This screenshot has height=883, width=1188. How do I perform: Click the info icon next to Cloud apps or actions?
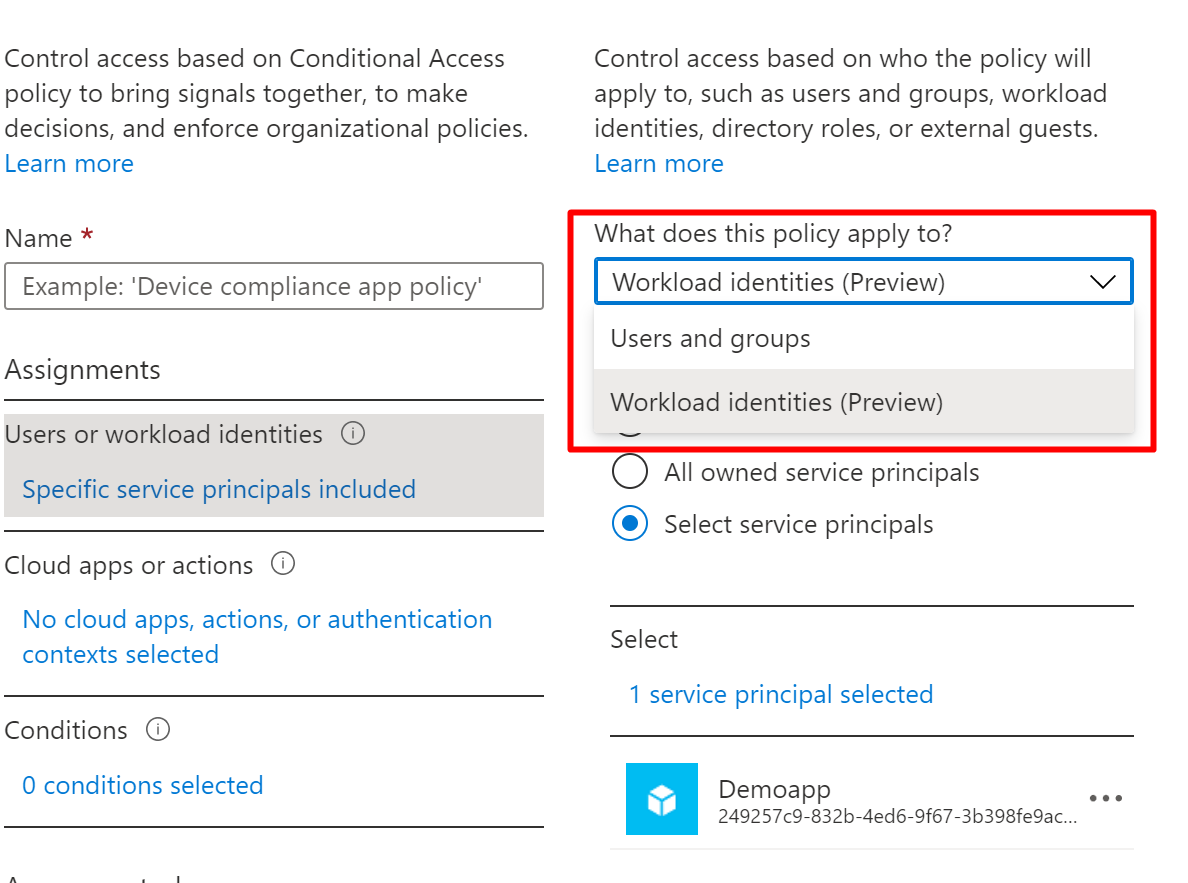(x=284, y=565)
